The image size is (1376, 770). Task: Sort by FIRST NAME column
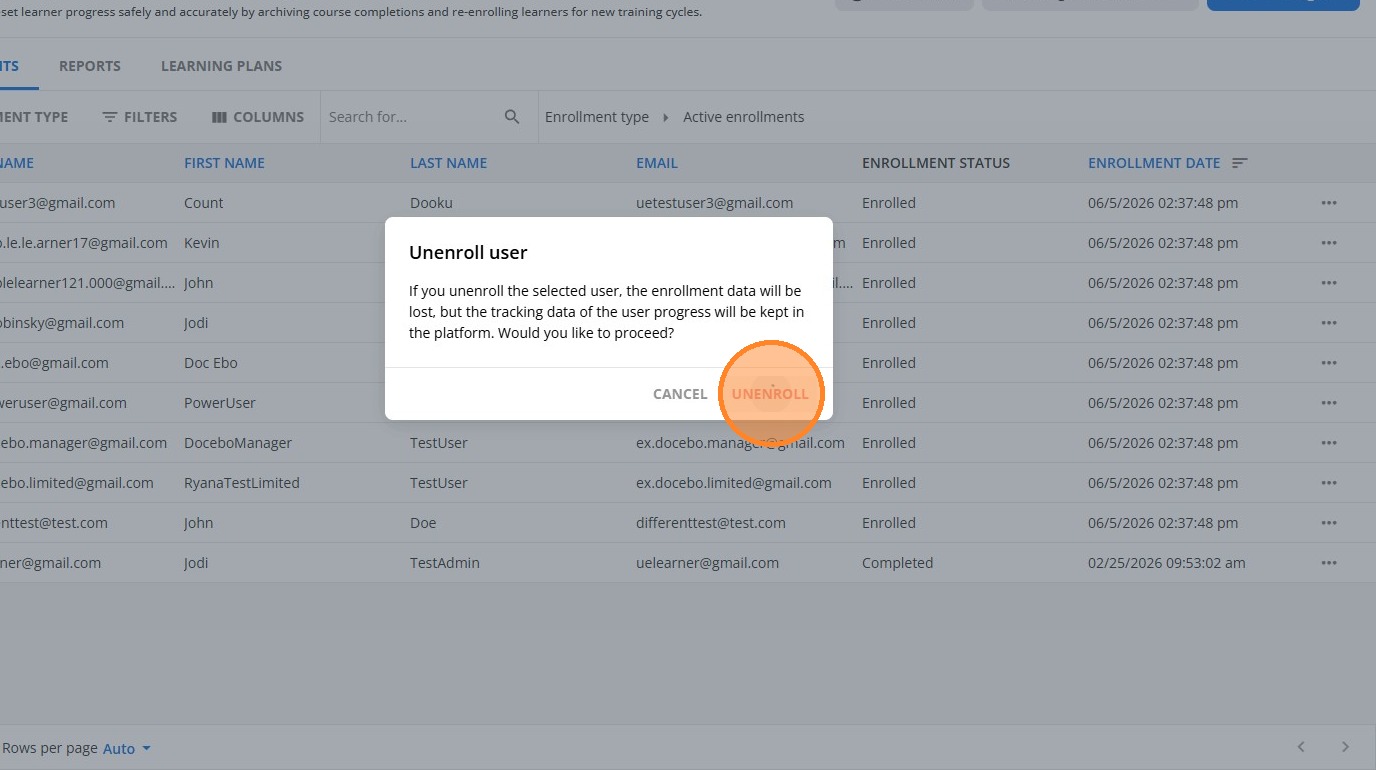pos(224,163)
